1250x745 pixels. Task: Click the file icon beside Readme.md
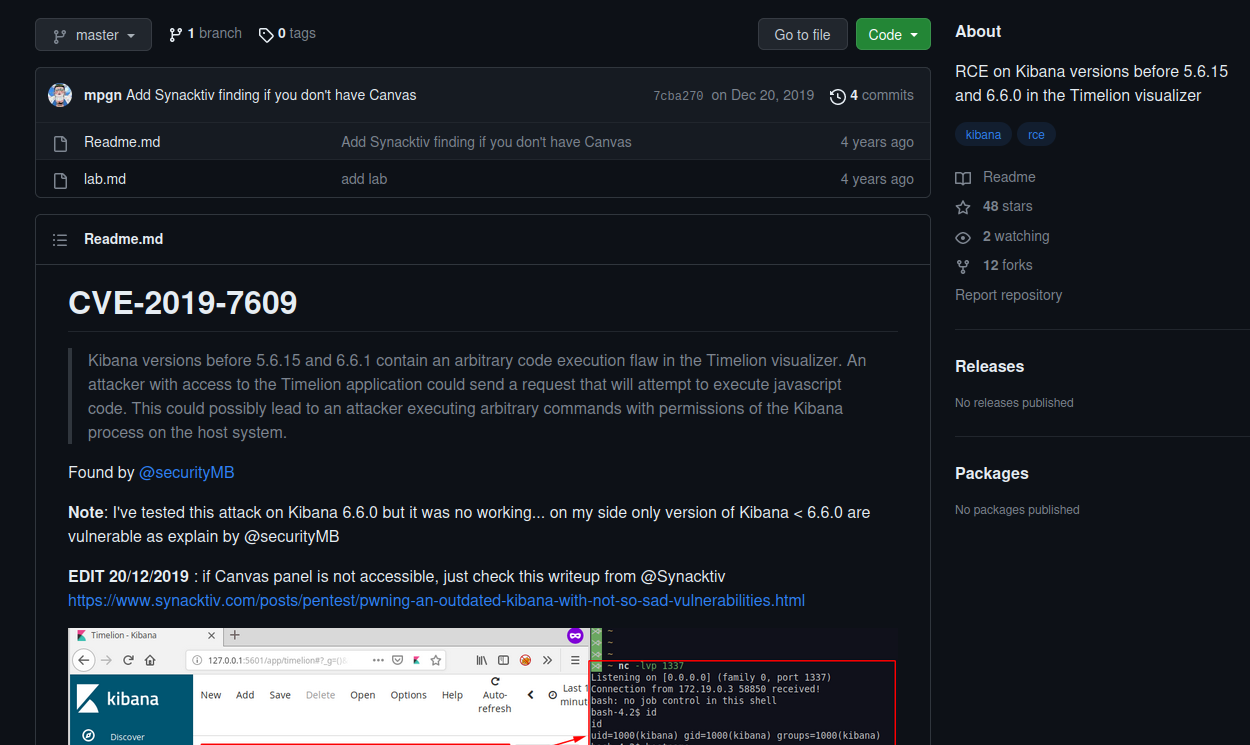(60, 142)
